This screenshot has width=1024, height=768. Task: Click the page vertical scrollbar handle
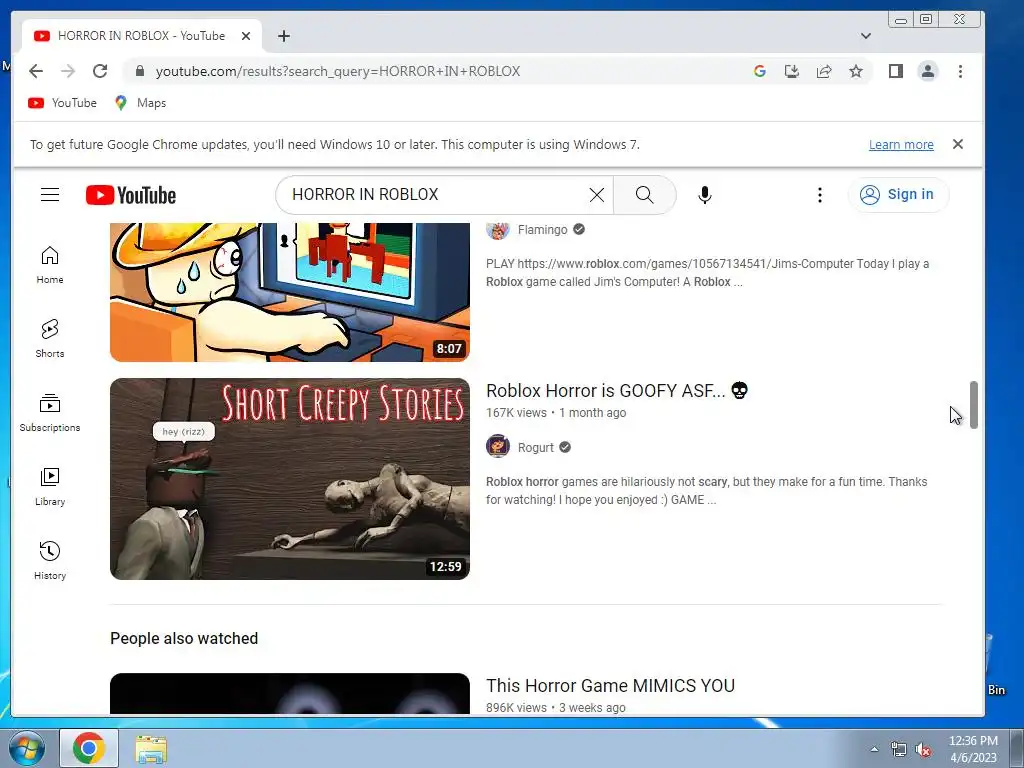974,405
